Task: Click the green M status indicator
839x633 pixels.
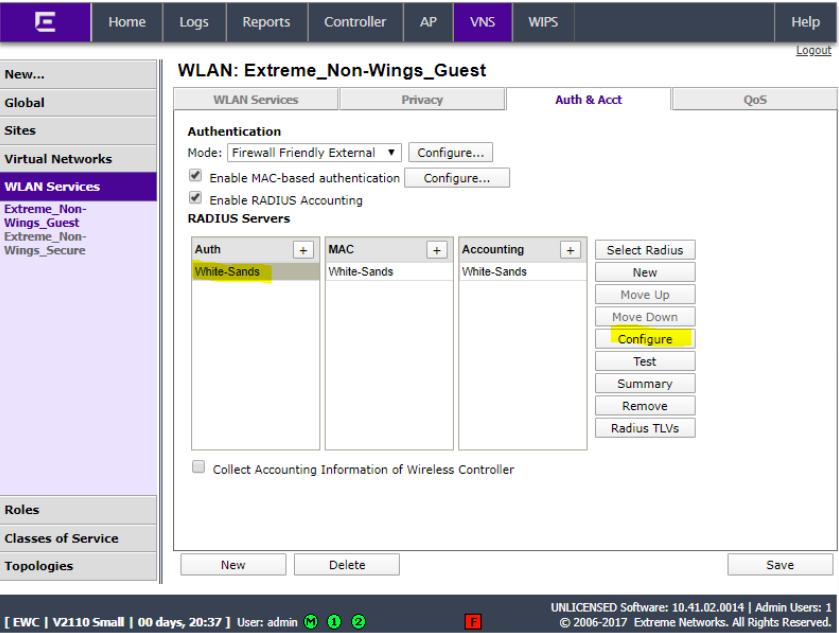Action: [311, 622]
